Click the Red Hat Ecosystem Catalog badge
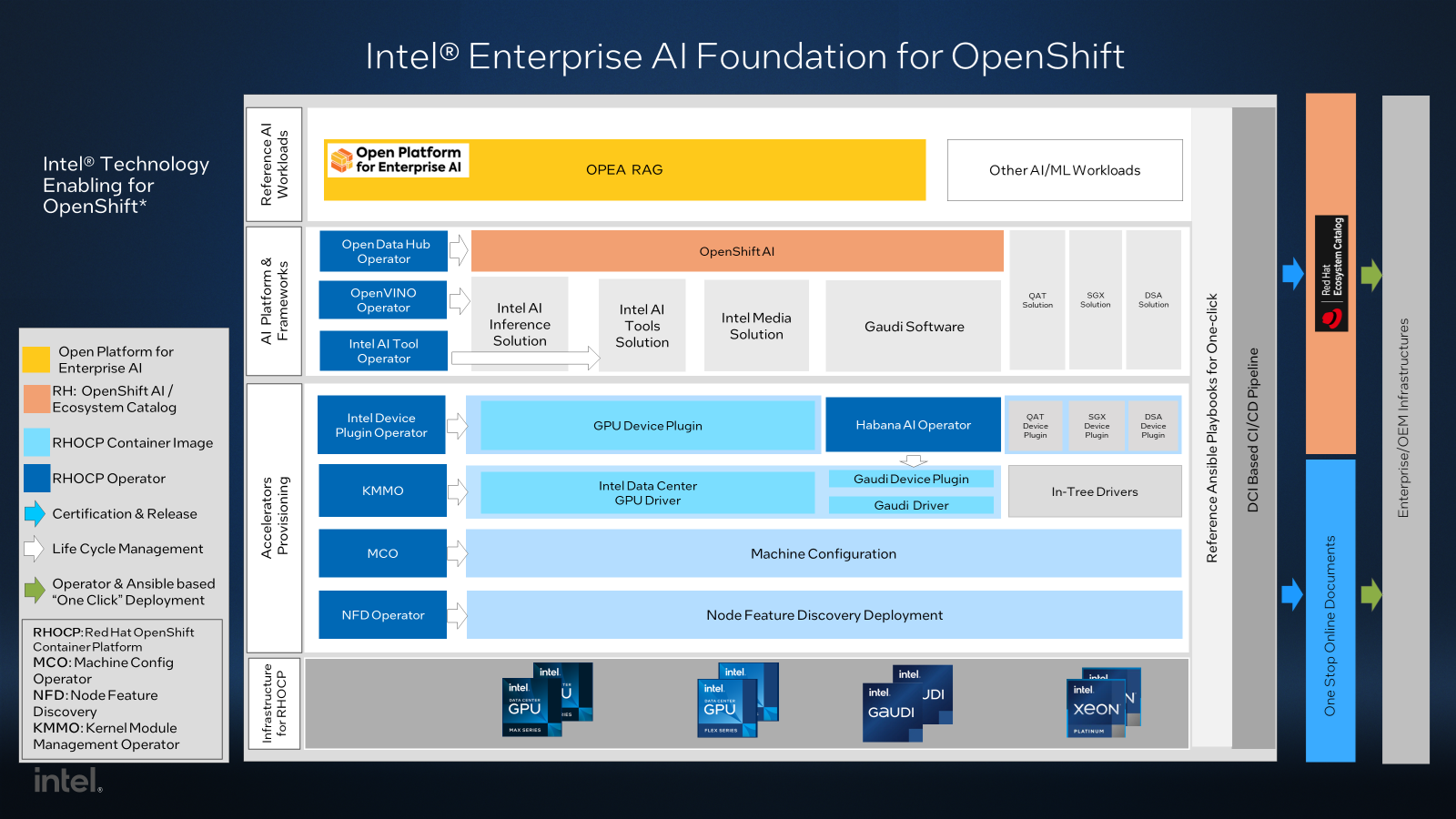Viewport: 1456px width, 819px height. pyautogui.click(x=1331, y=273)
